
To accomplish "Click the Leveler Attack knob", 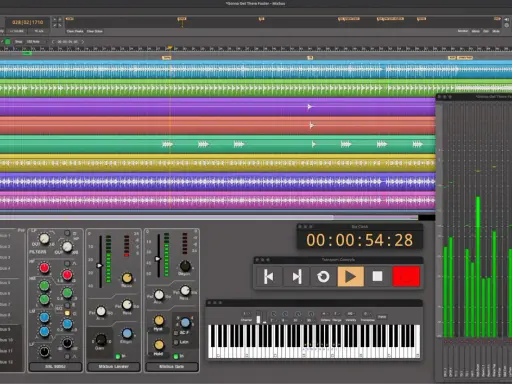I will coord(101,311).
